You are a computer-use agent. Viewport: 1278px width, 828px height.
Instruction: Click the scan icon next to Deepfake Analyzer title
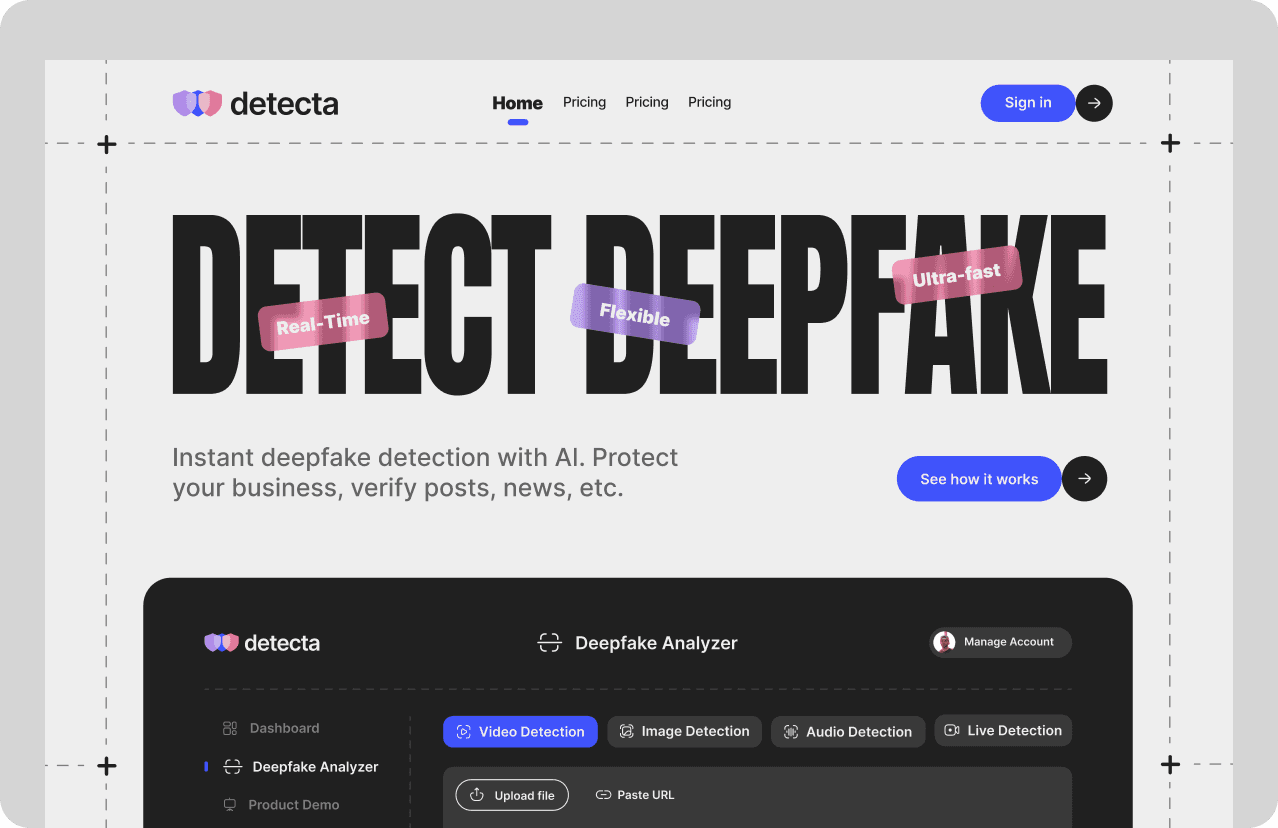(549, 643)
